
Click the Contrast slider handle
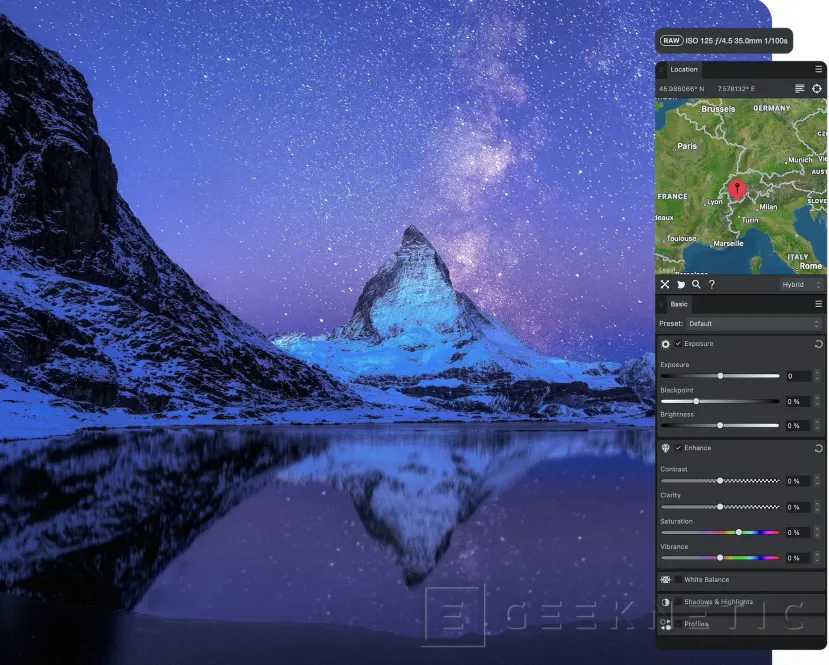pyautogui.click(x=720, y=481)
